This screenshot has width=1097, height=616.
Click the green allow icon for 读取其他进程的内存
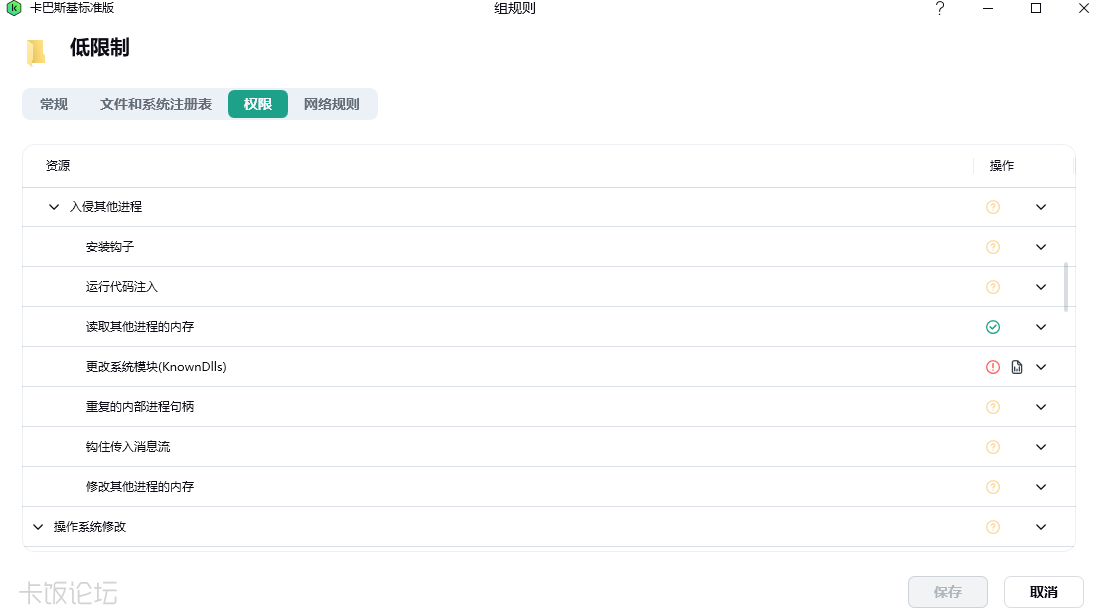click(993, 327)
